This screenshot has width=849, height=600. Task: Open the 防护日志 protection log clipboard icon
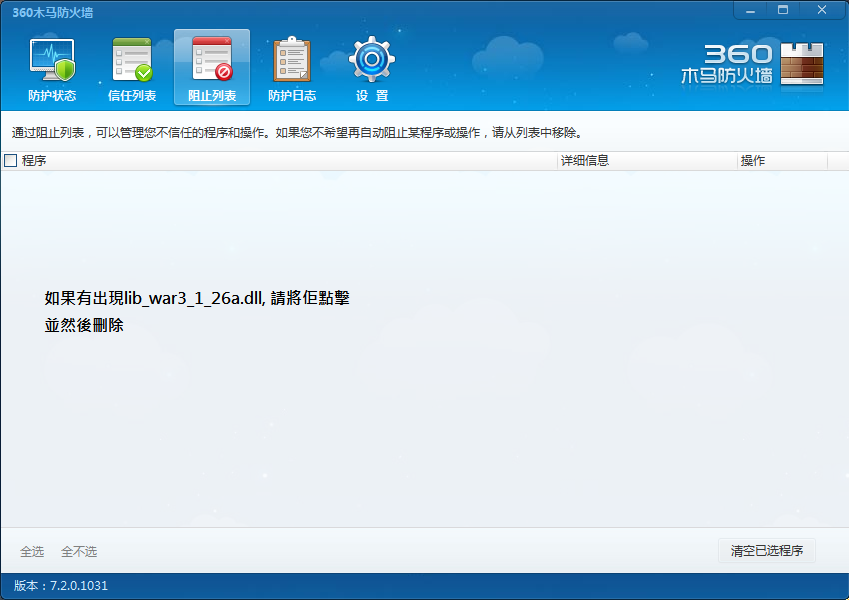292,69
